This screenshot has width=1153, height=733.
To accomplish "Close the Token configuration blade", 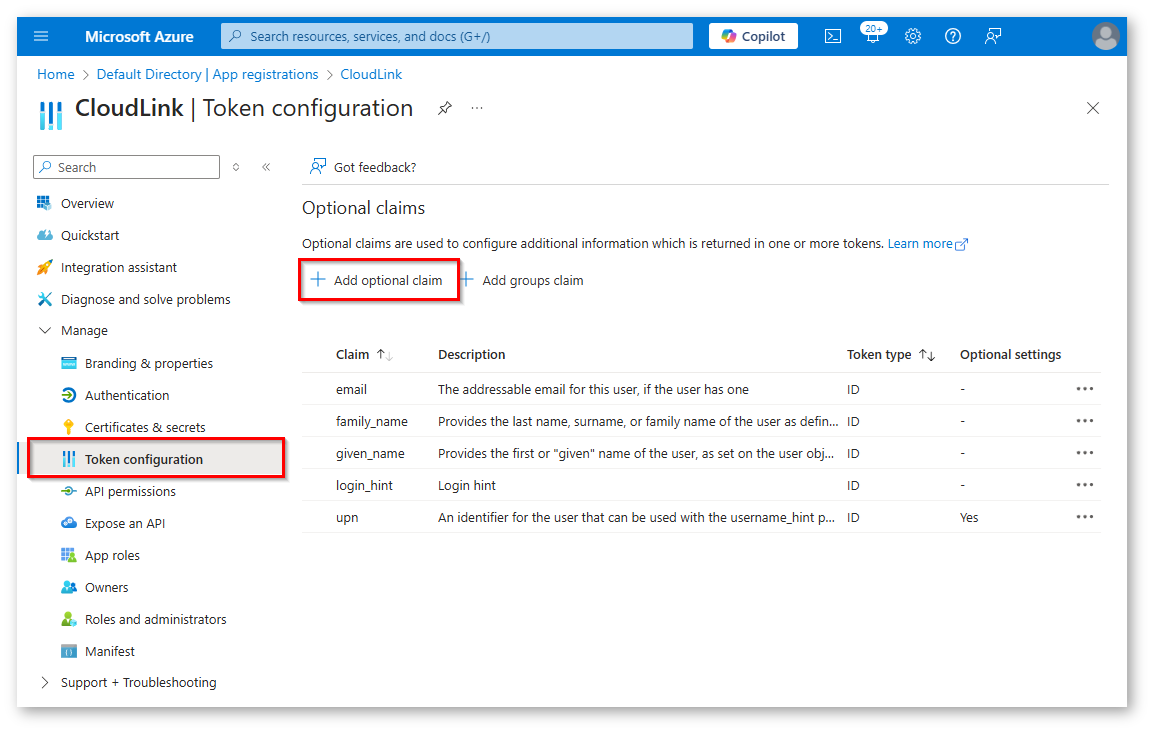I will (1093, 108).
